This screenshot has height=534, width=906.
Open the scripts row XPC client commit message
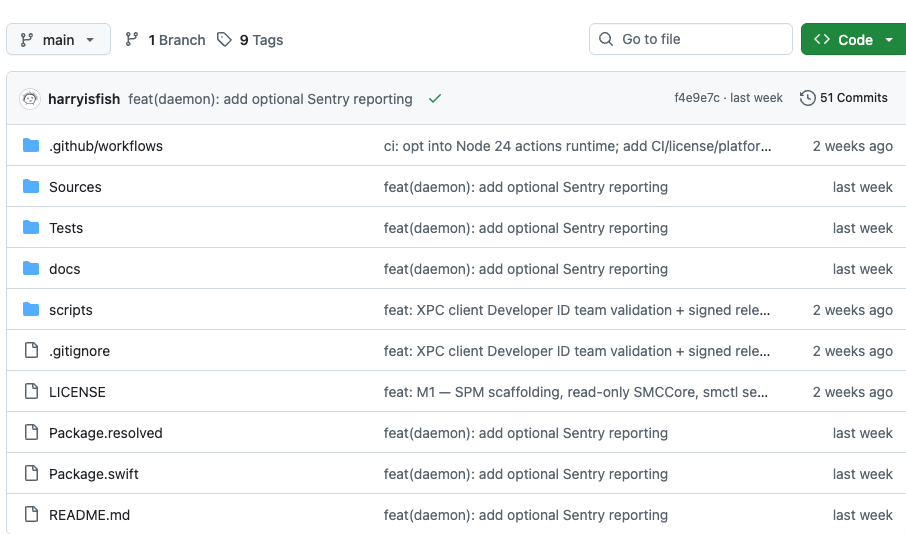click(577, 310)
